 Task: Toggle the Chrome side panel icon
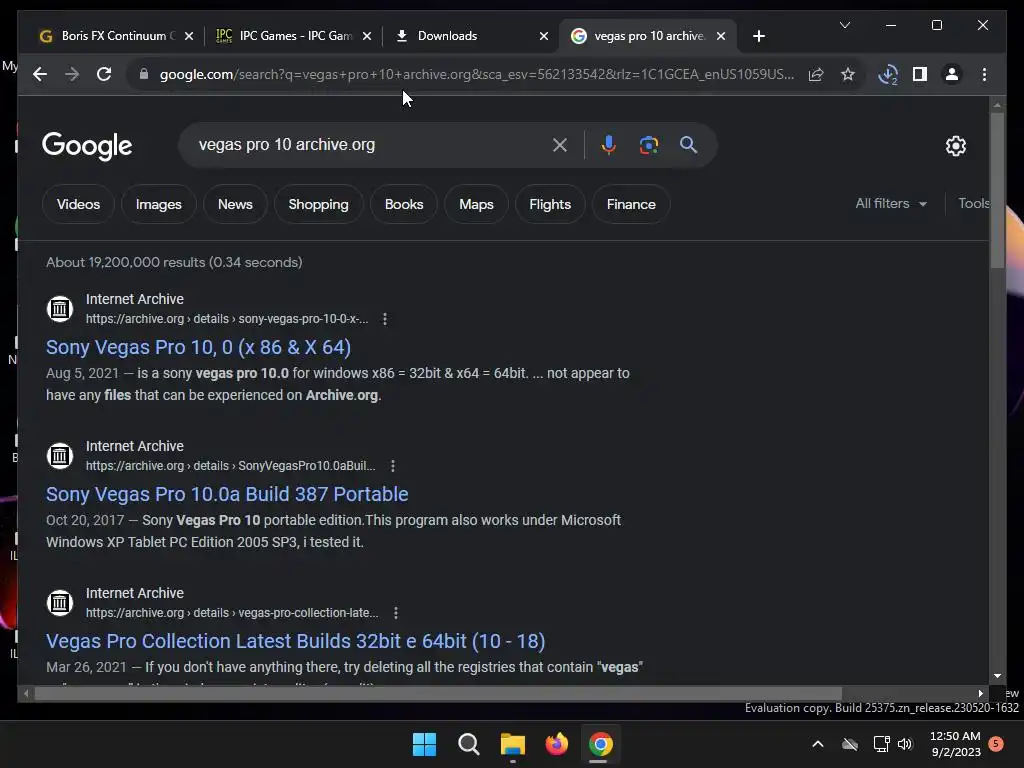(920, 74)
